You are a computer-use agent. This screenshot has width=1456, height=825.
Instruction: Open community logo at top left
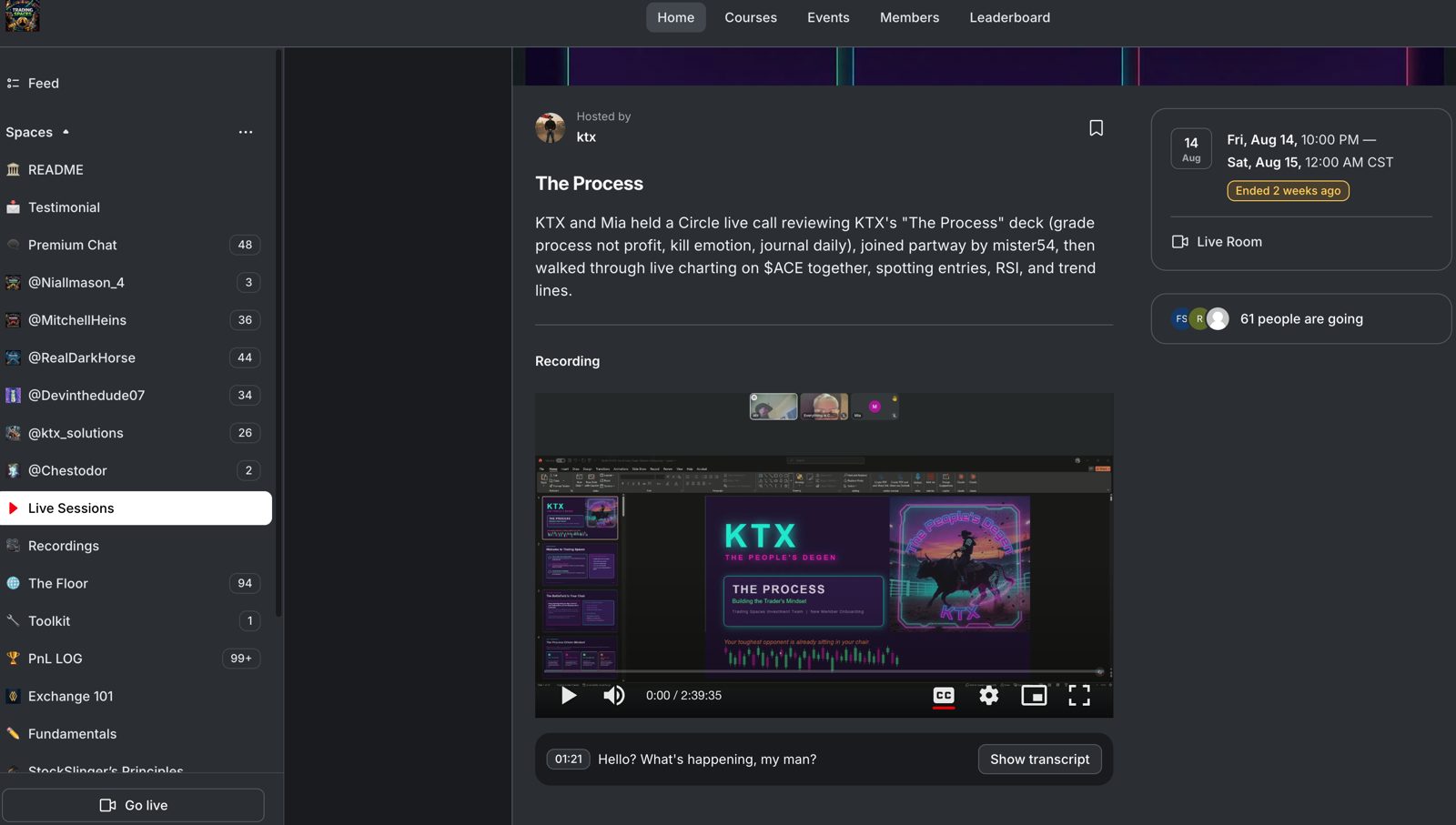[x=23, y=16]
